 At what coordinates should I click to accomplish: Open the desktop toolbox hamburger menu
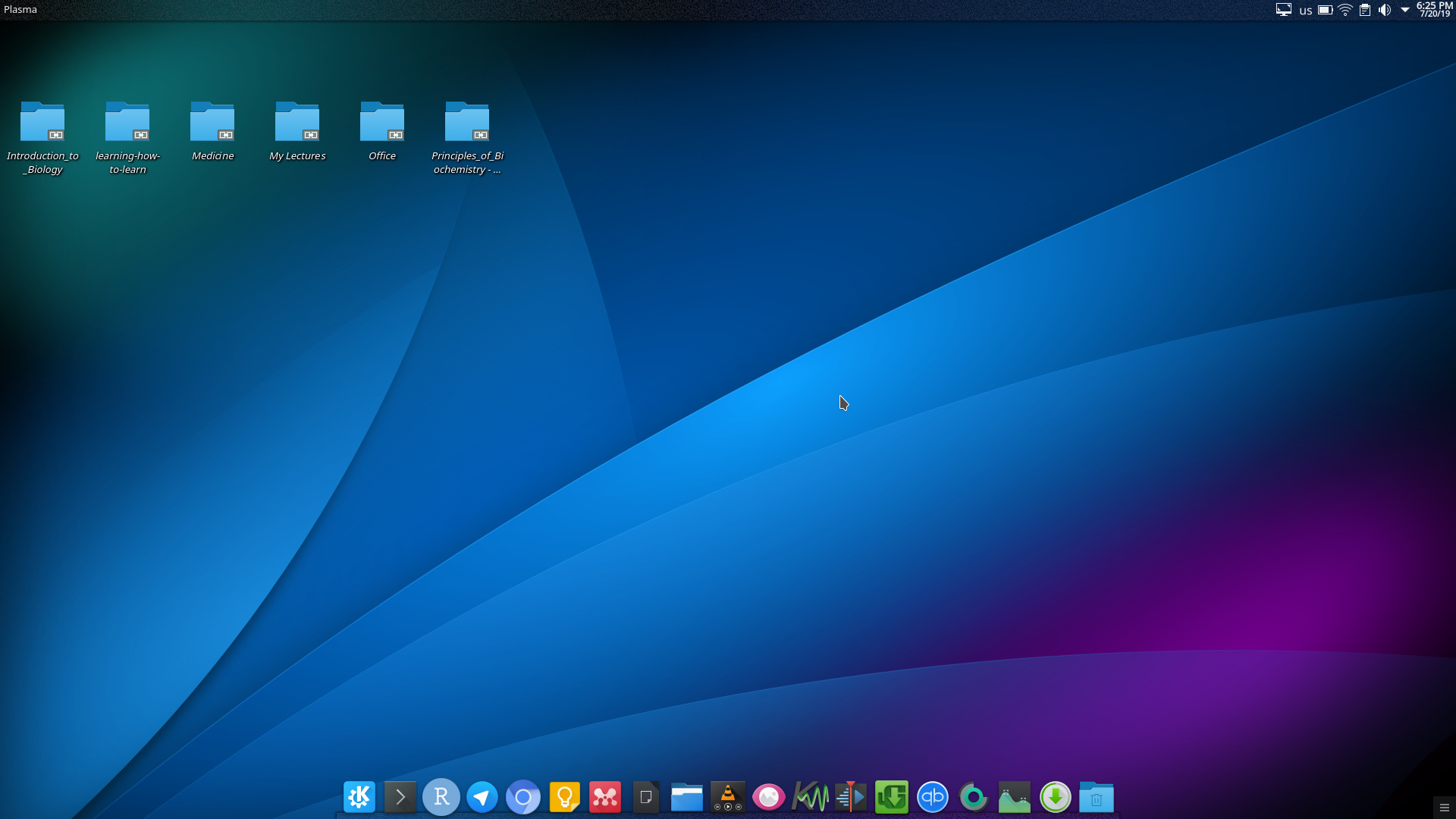[x=1445, y=808]
